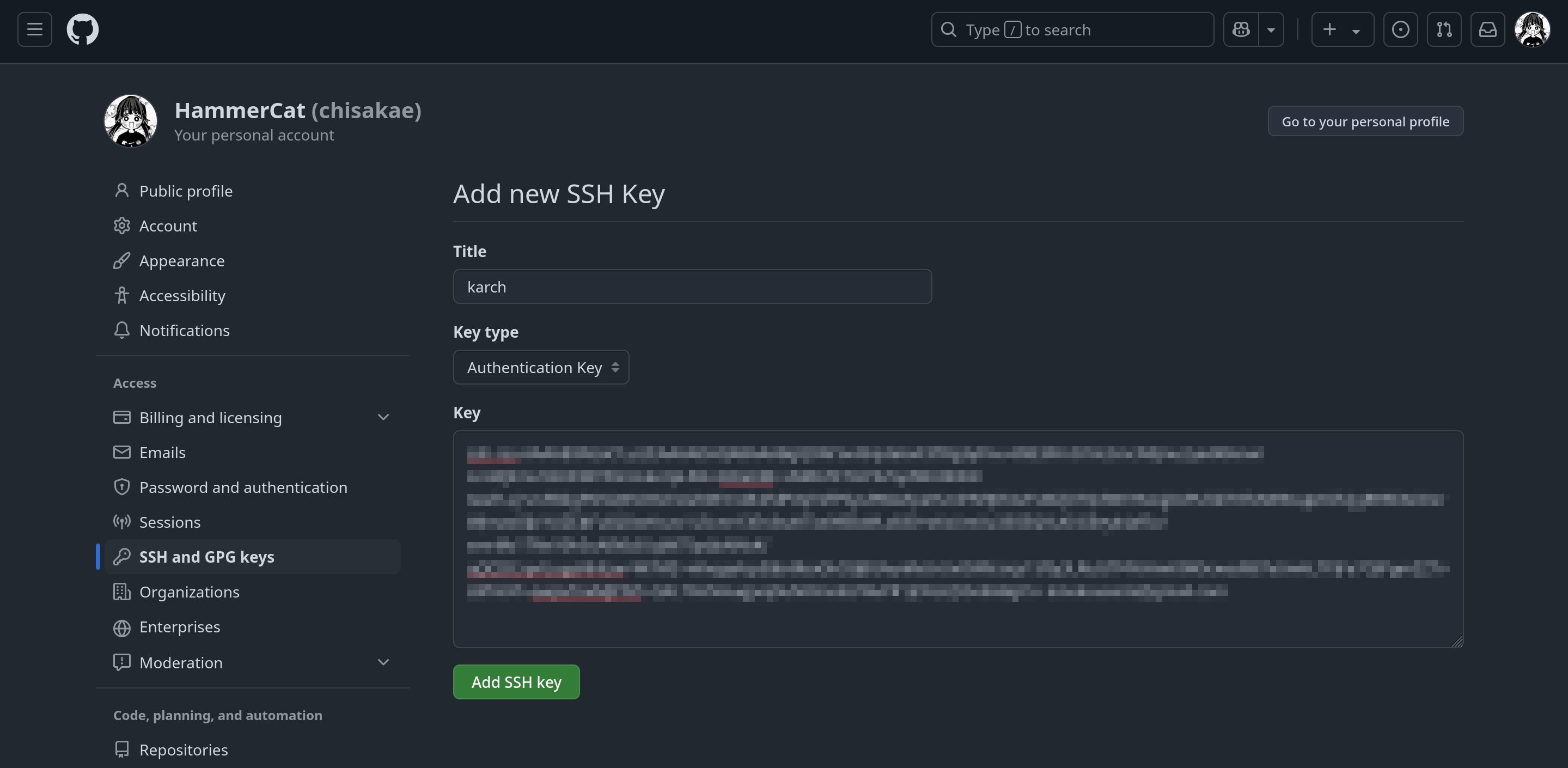Open Organizations settings
The width and height of the screenshot is (1568, 768).
click(x=253, y=592)
